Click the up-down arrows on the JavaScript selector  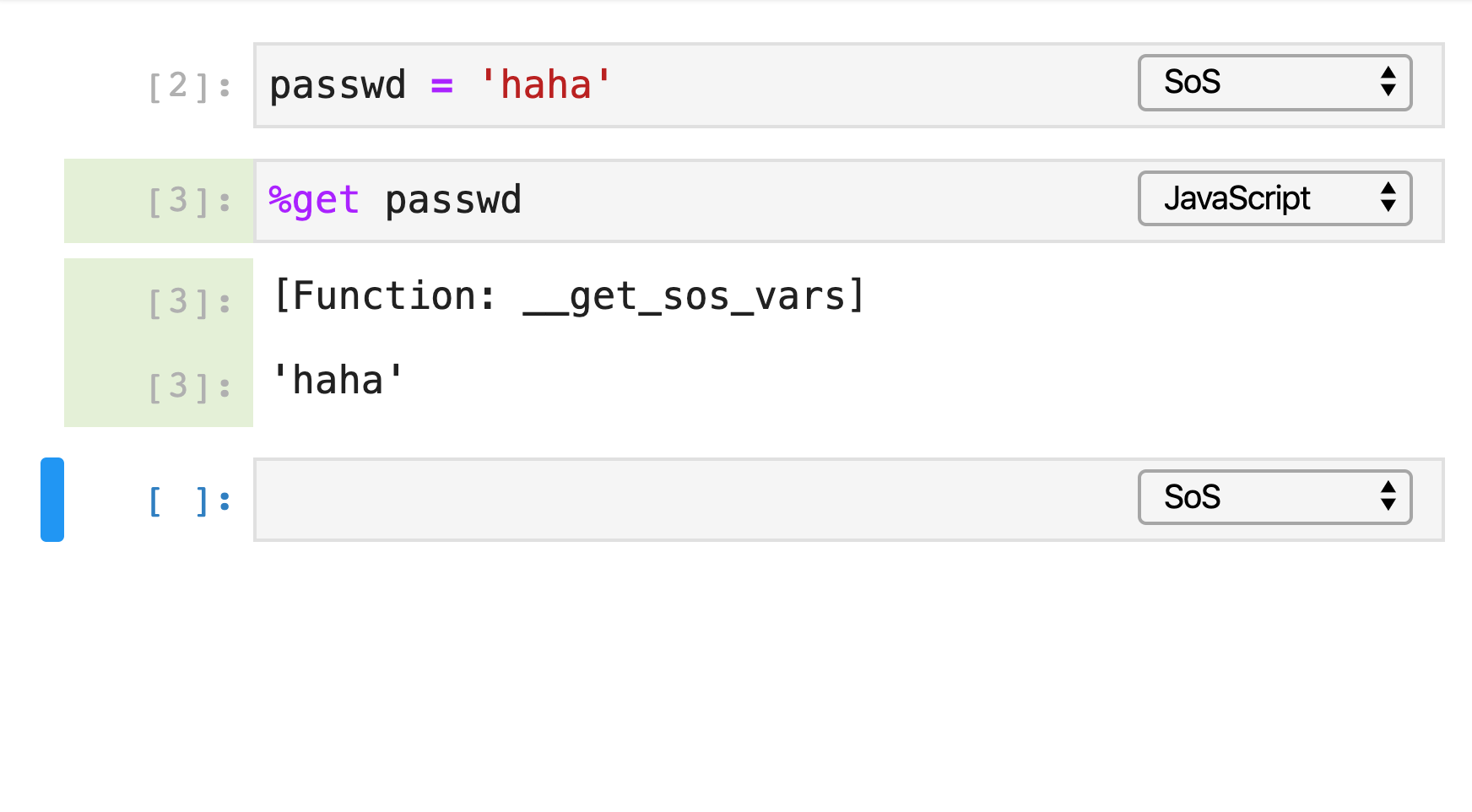(x=1389, y=199)
